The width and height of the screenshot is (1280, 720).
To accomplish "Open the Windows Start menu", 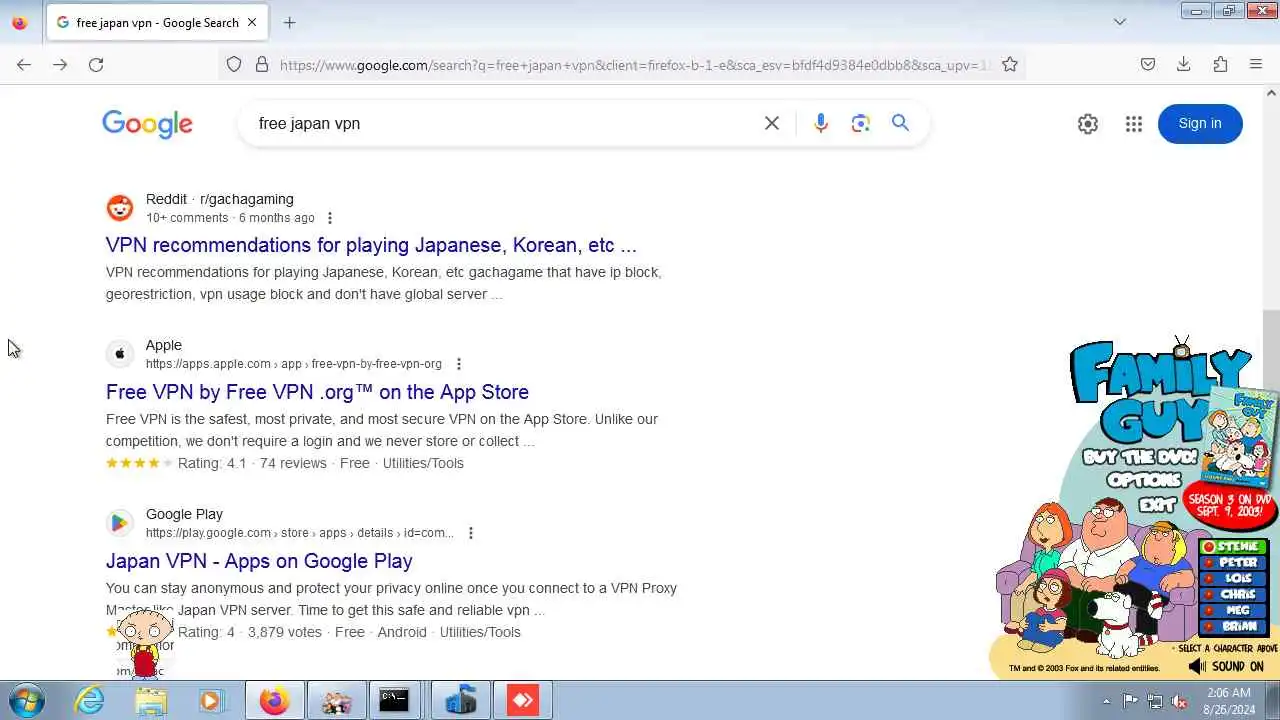I will click(26, 701).
